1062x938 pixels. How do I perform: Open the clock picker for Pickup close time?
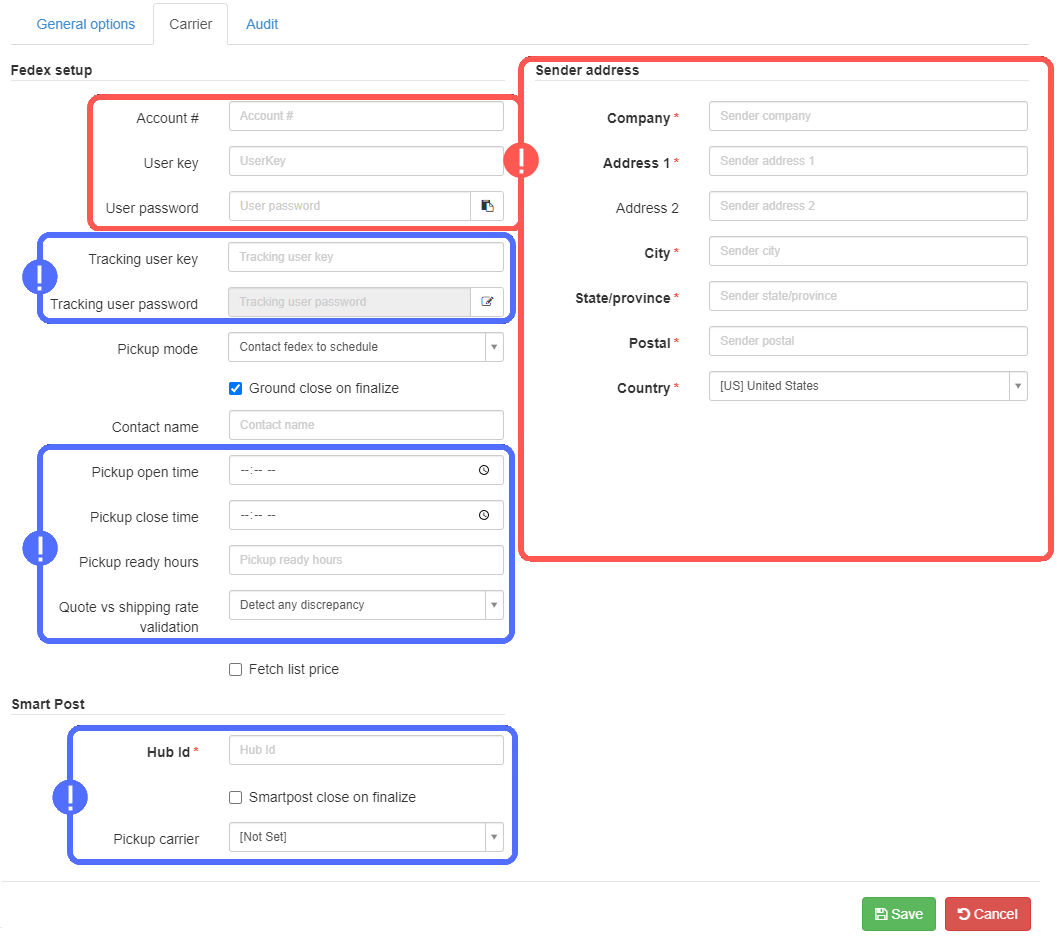[x=484, y=515]
